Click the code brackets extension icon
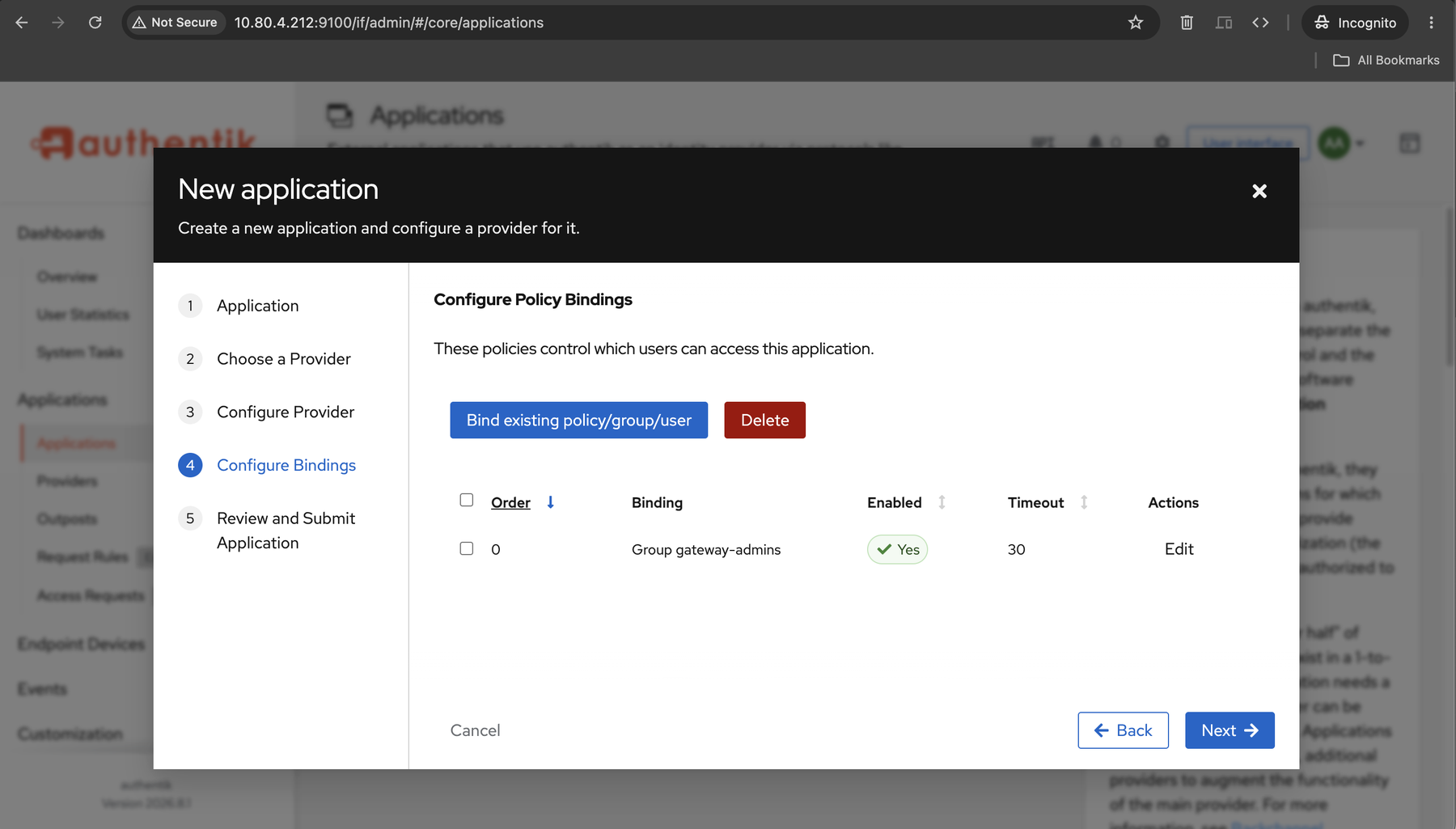 [1260, 23]
